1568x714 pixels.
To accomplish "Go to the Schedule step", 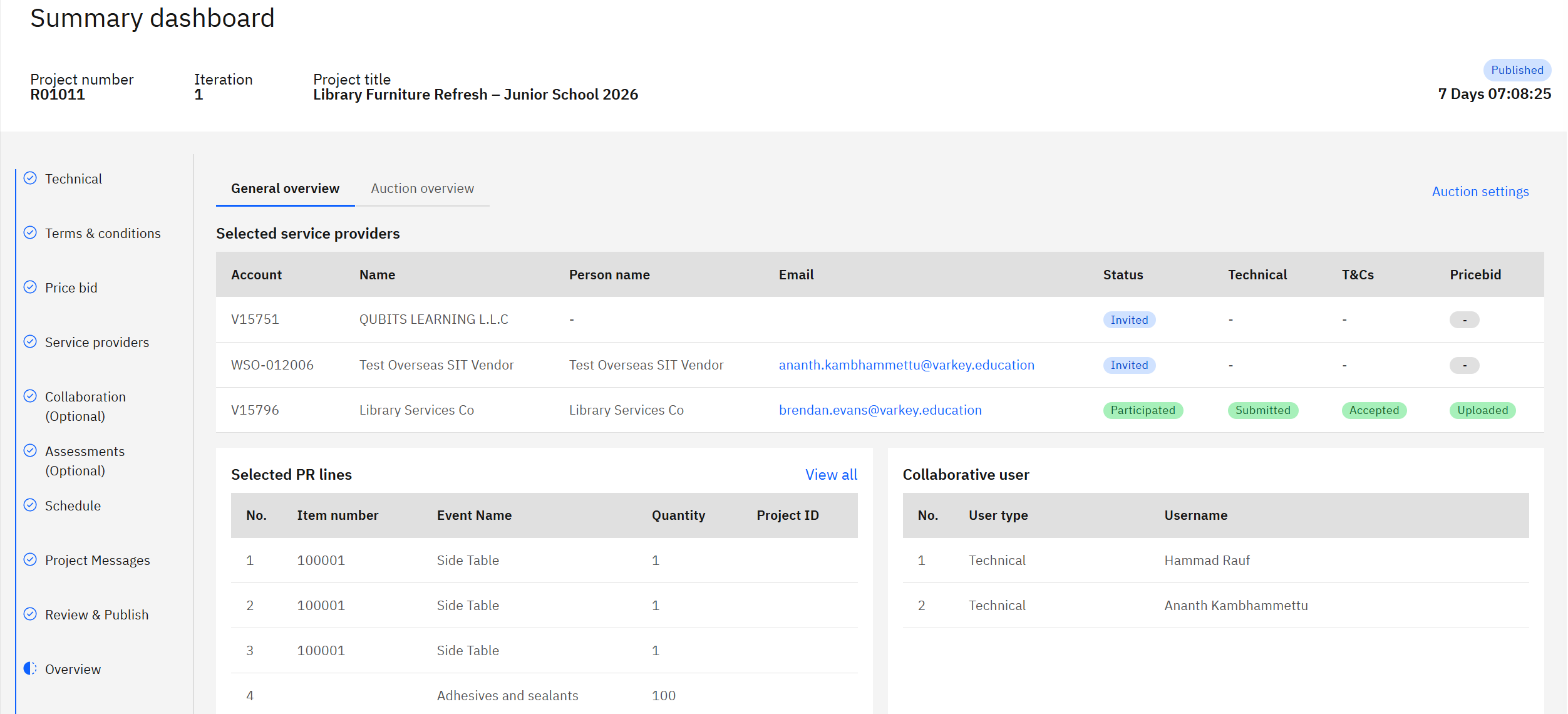I will [x=73, y=506].
